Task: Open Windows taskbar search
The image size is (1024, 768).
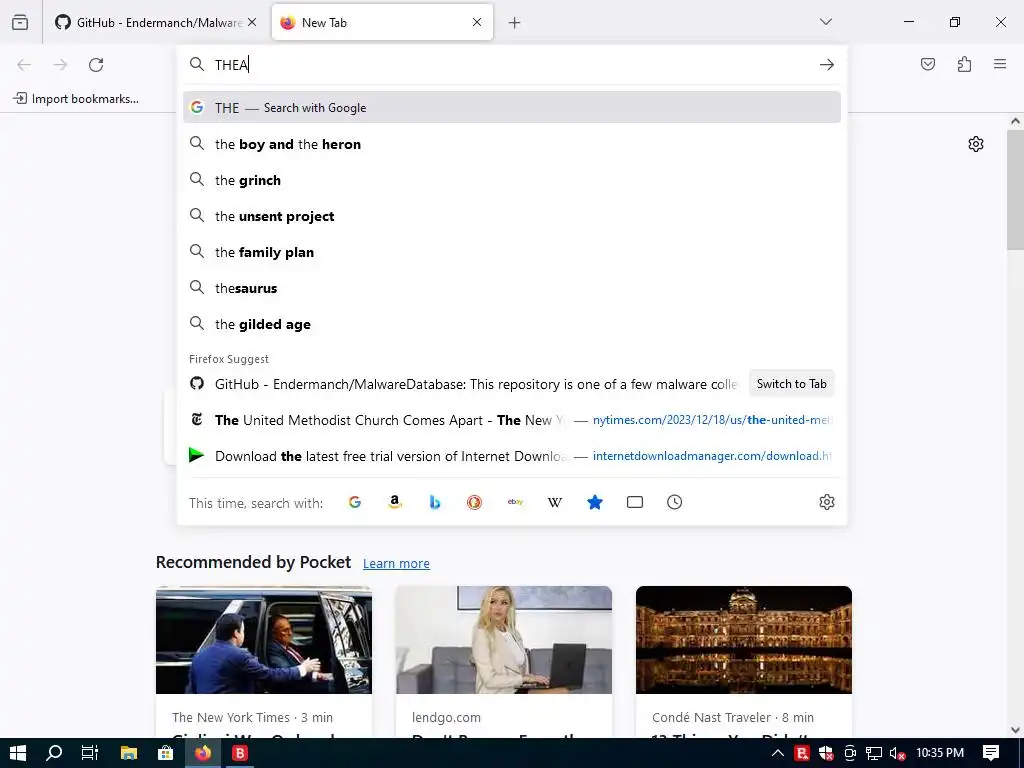Action: [54, 753]
